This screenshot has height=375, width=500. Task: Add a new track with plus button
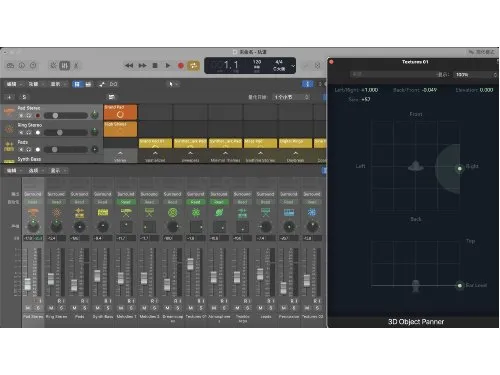click(9, 97)
